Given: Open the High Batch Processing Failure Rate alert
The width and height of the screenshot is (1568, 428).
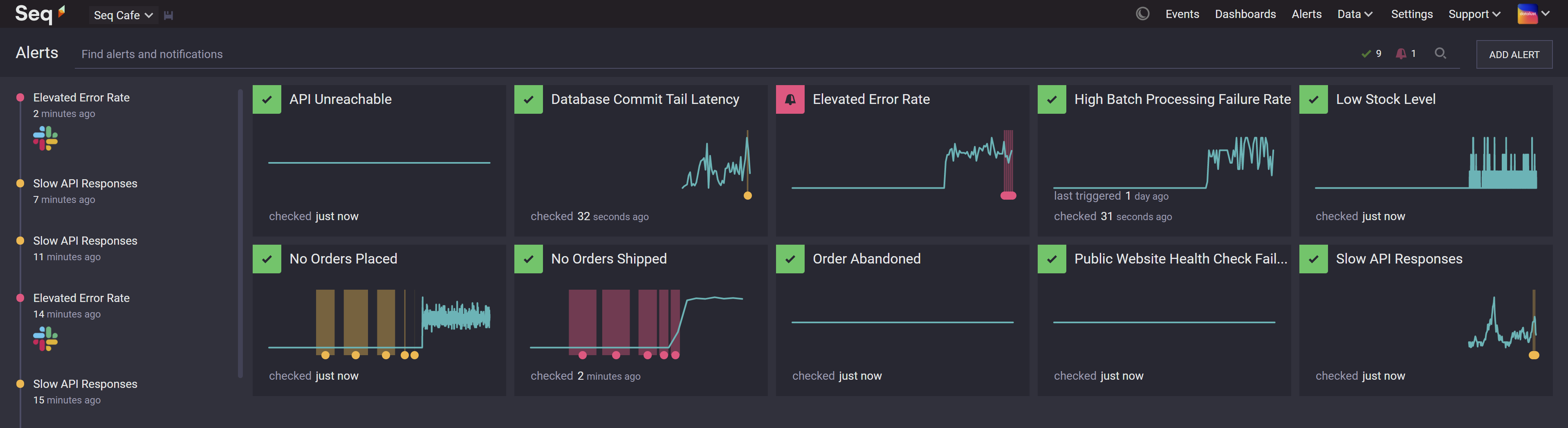Looking at the screenshot, I should tap(1182, 99).
